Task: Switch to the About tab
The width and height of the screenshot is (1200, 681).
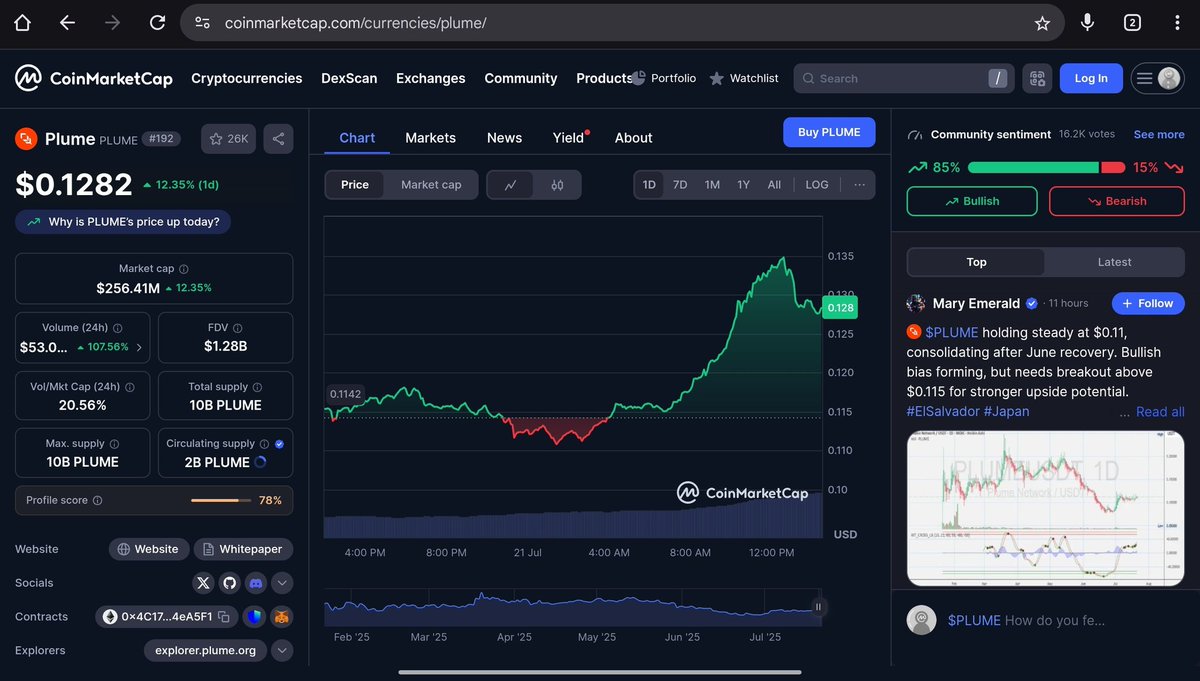Action: coord(633,138)
